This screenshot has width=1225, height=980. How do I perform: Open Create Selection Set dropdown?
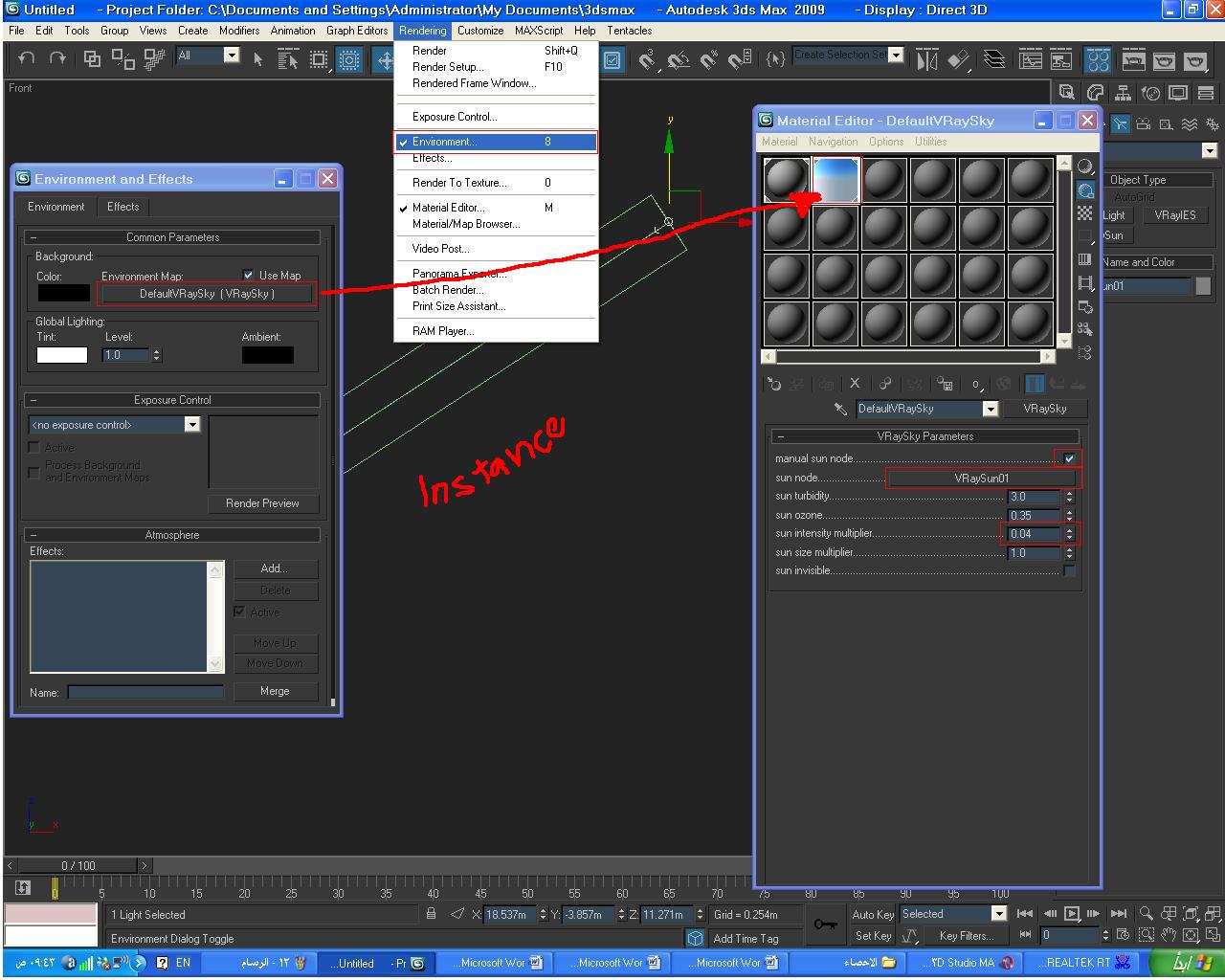pos(896,56)
